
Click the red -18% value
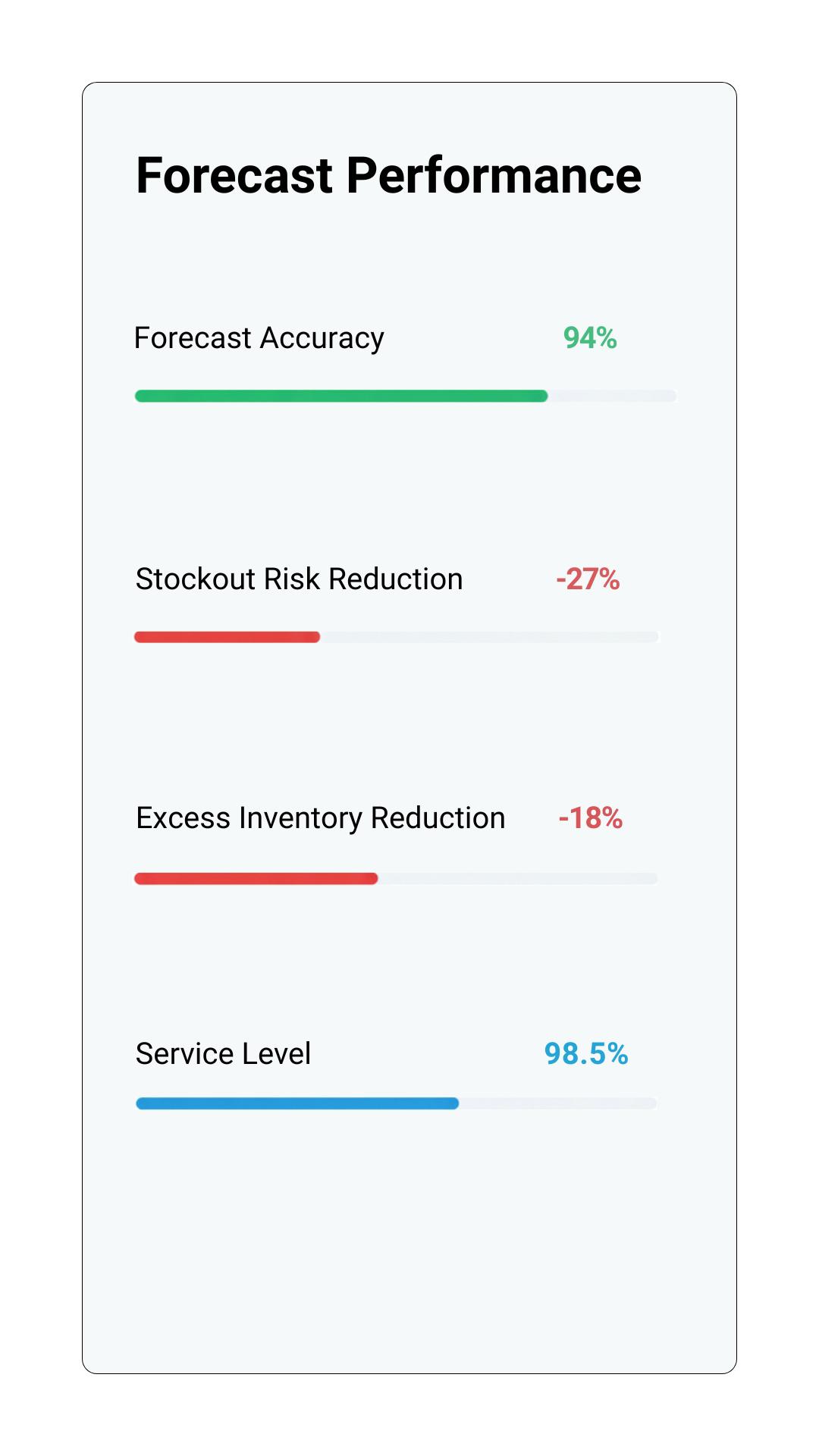pyautogui.click(x=590, y=818)
